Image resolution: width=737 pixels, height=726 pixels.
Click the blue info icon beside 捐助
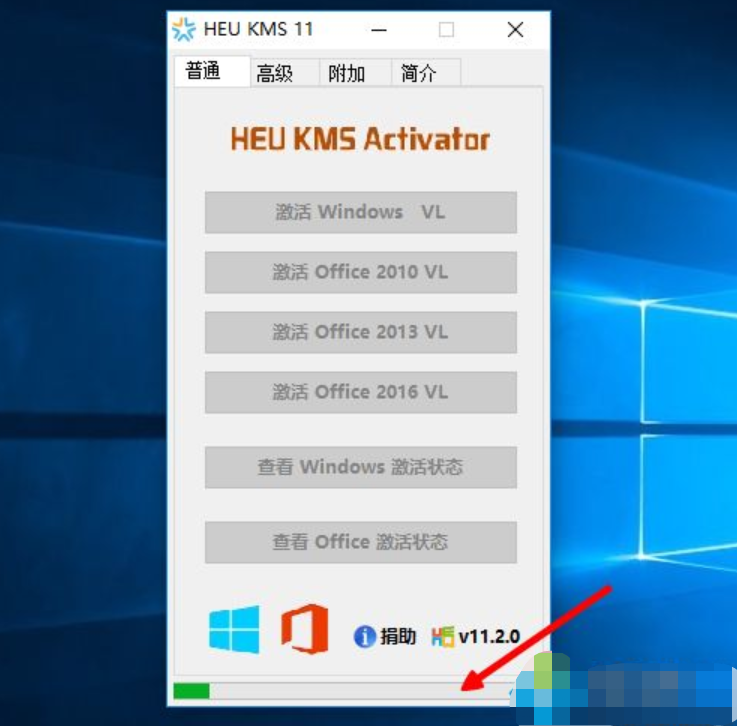coord(364,637)
